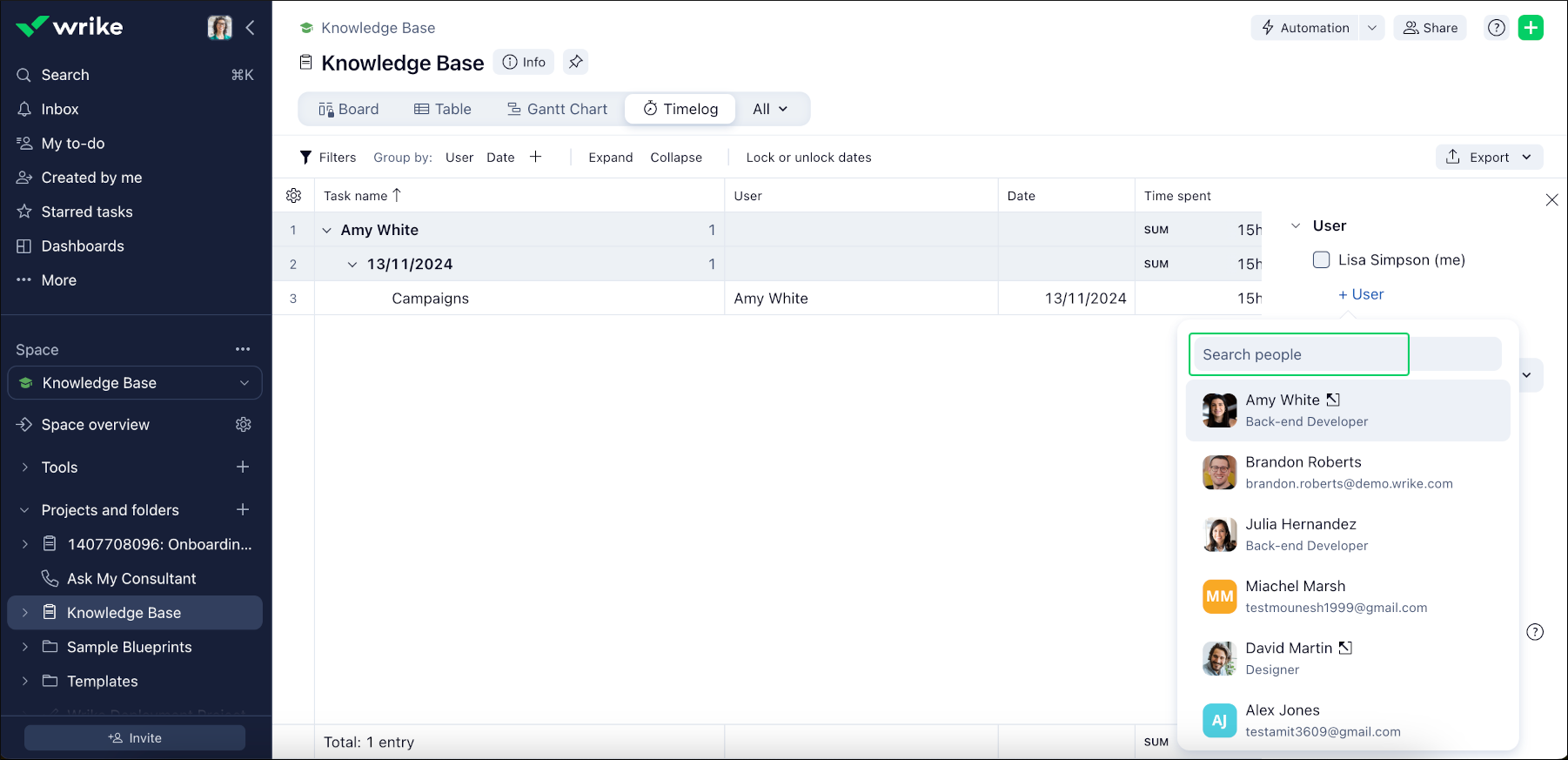This screenshot has width=1568, height=760.
Task: Click the Invite button
Action: (135, 737)
